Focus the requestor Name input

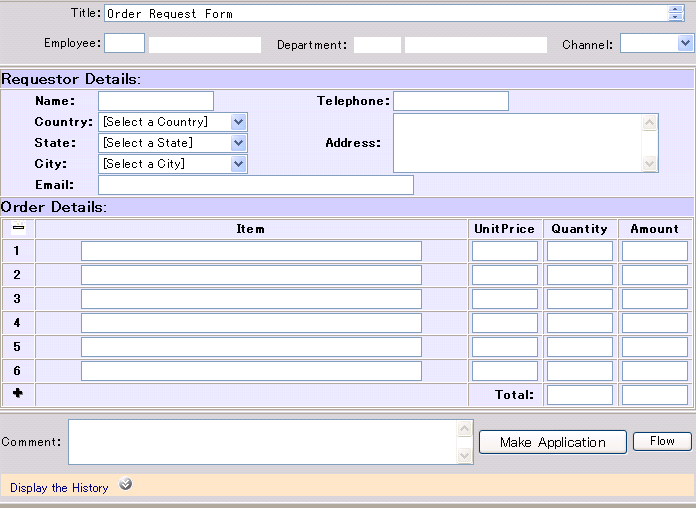point(156,101)
